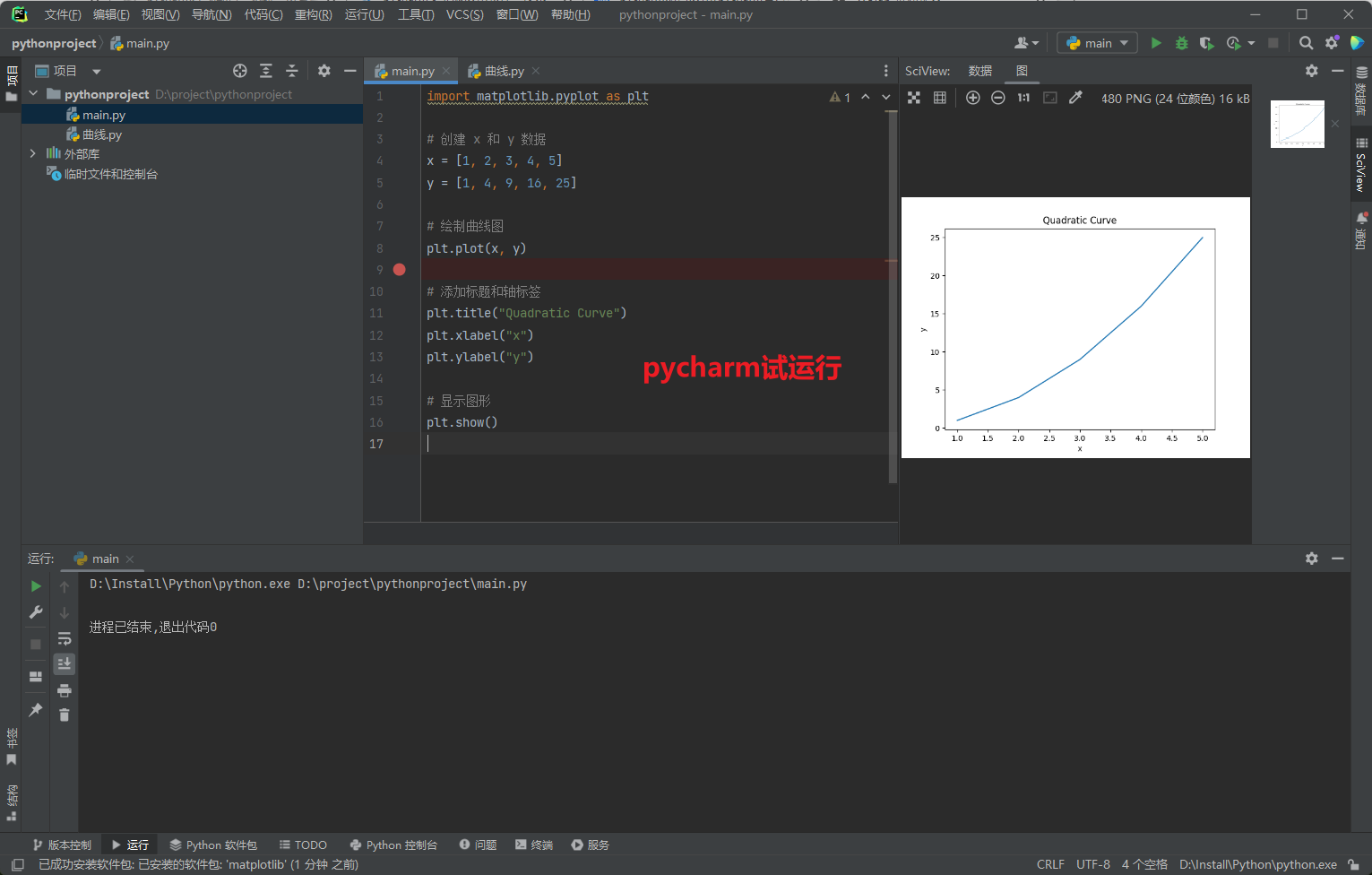This screenshot has height=875, width=1372.
Task: Click the UTF-8 encoding indicator
Action: pyautogui.click(x=1093, y=864)
